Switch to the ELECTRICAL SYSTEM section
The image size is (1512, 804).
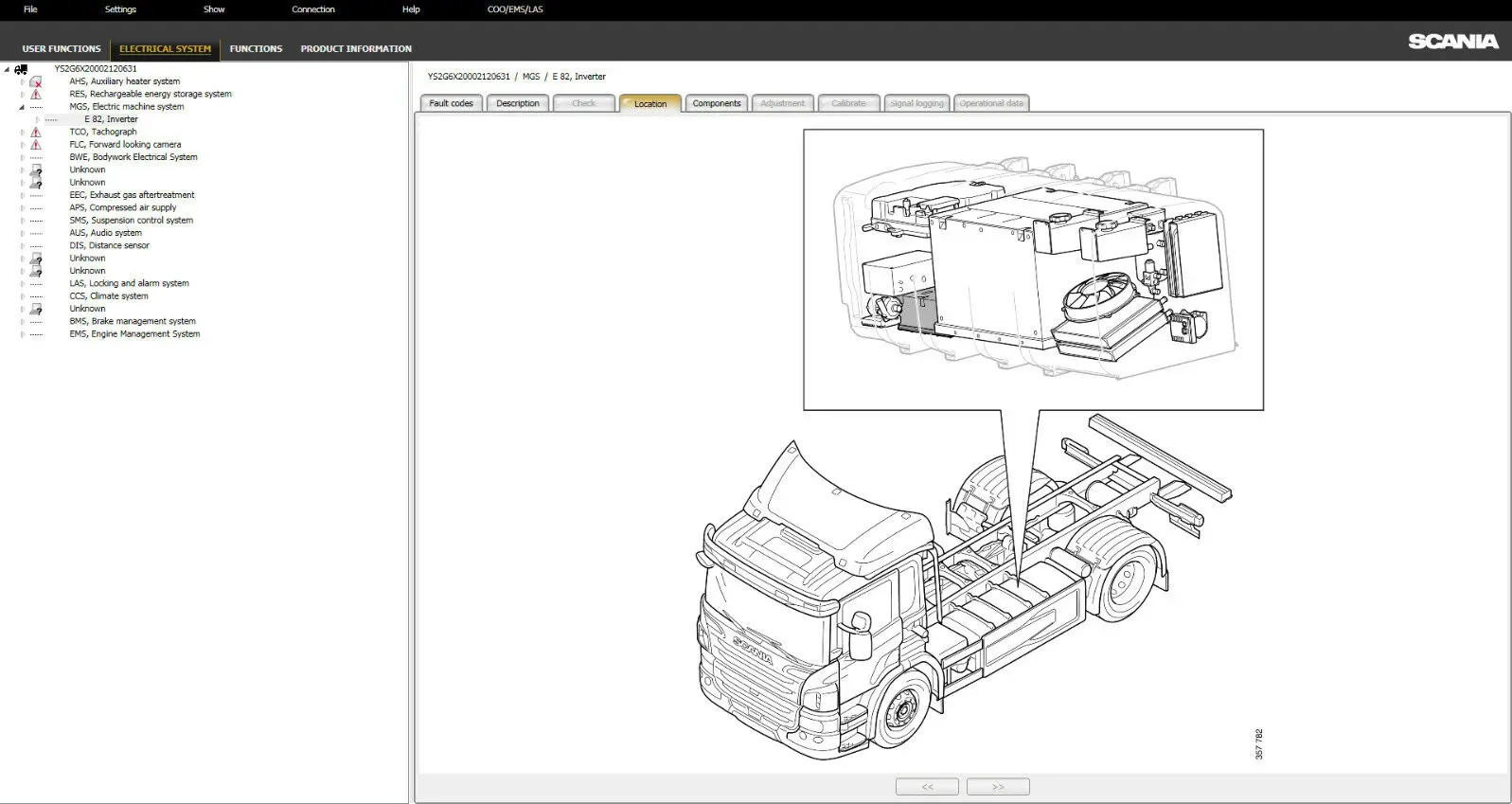pyautogui.click(x=165, y=48)
